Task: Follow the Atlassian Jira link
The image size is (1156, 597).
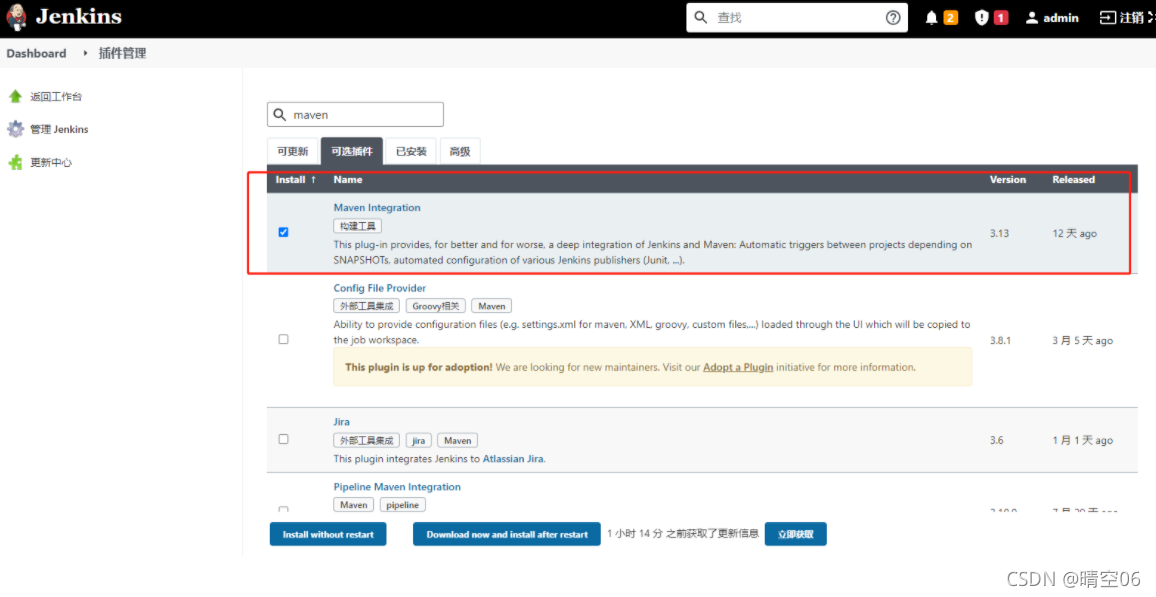Action: pos(513,458)
